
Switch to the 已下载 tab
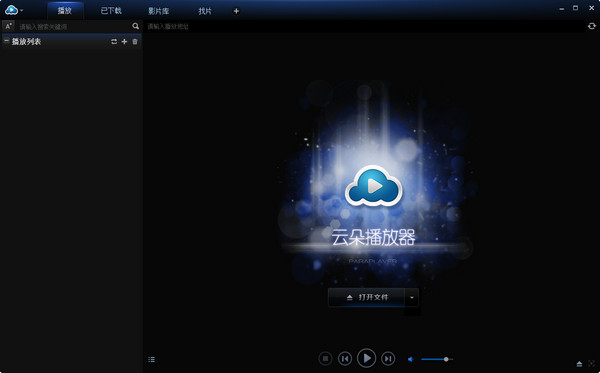111,11
